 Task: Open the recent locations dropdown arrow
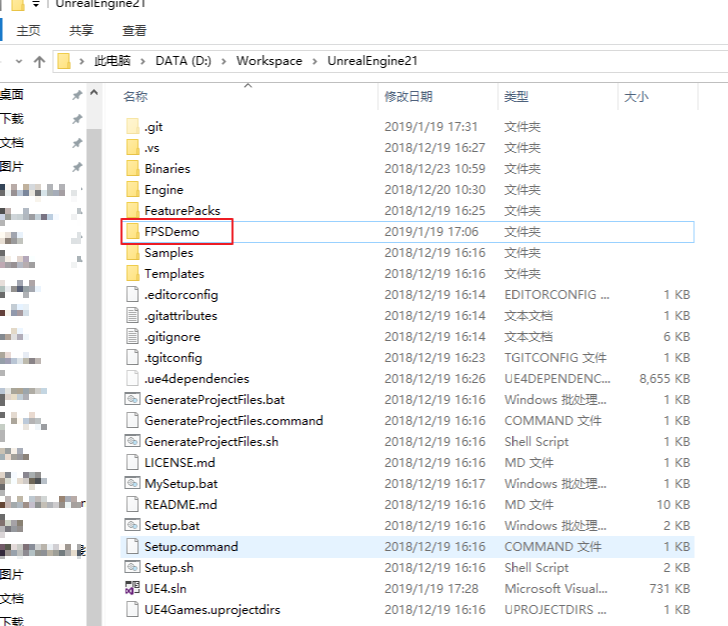point(19,61)
